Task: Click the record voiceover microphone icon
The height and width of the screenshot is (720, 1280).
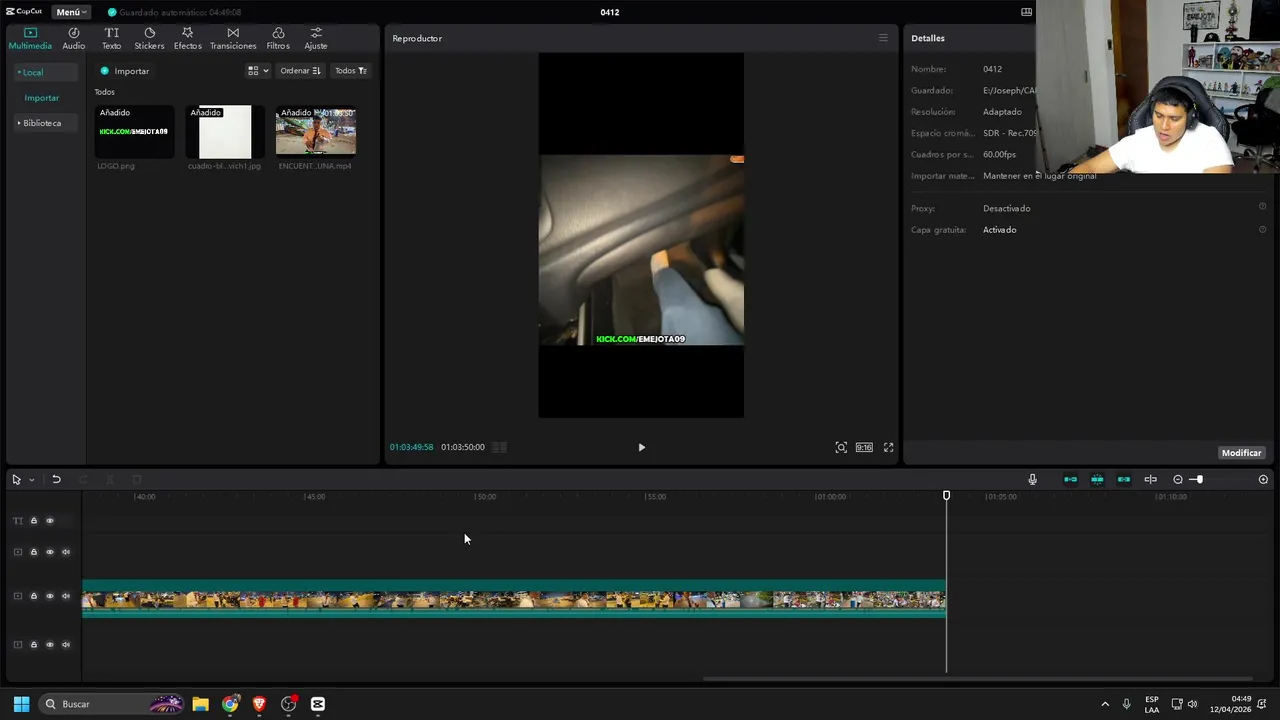Action: pos(1033,480)
